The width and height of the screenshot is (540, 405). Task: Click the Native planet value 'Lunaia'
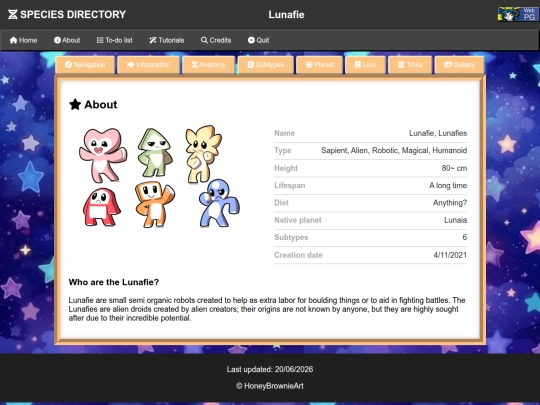click(455, 220)
